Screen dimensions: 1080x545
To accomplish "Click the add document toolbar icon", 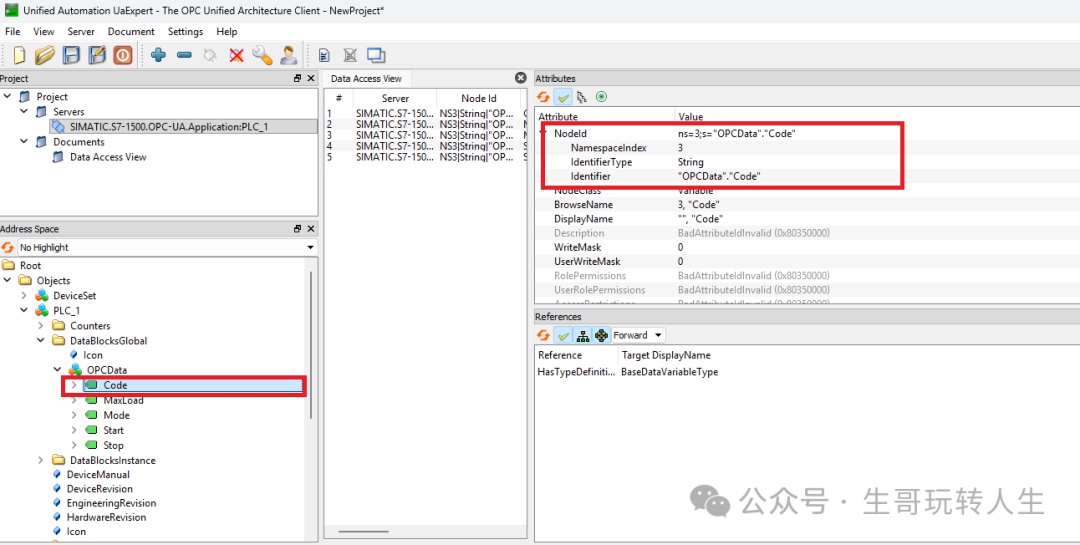I will 324,55.
